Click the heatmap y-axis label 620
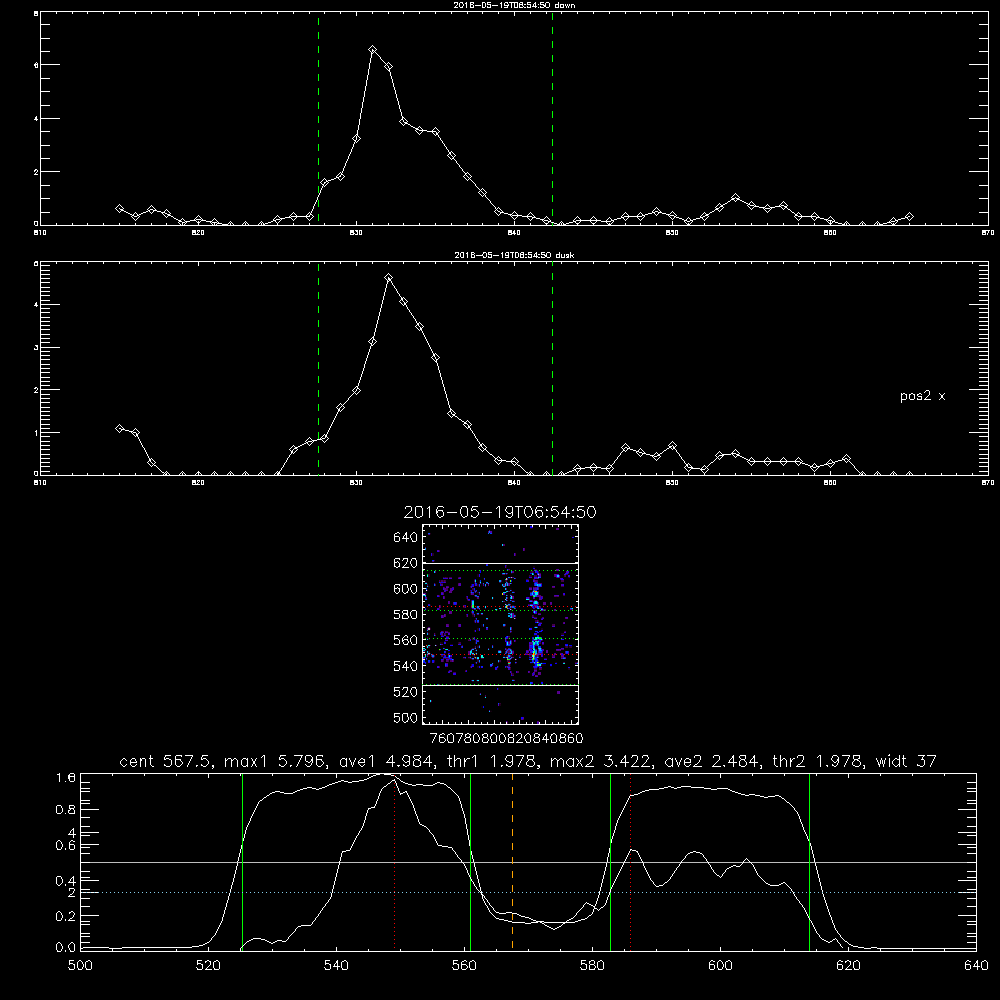Screen dimensions: 1000x1000 405,563
